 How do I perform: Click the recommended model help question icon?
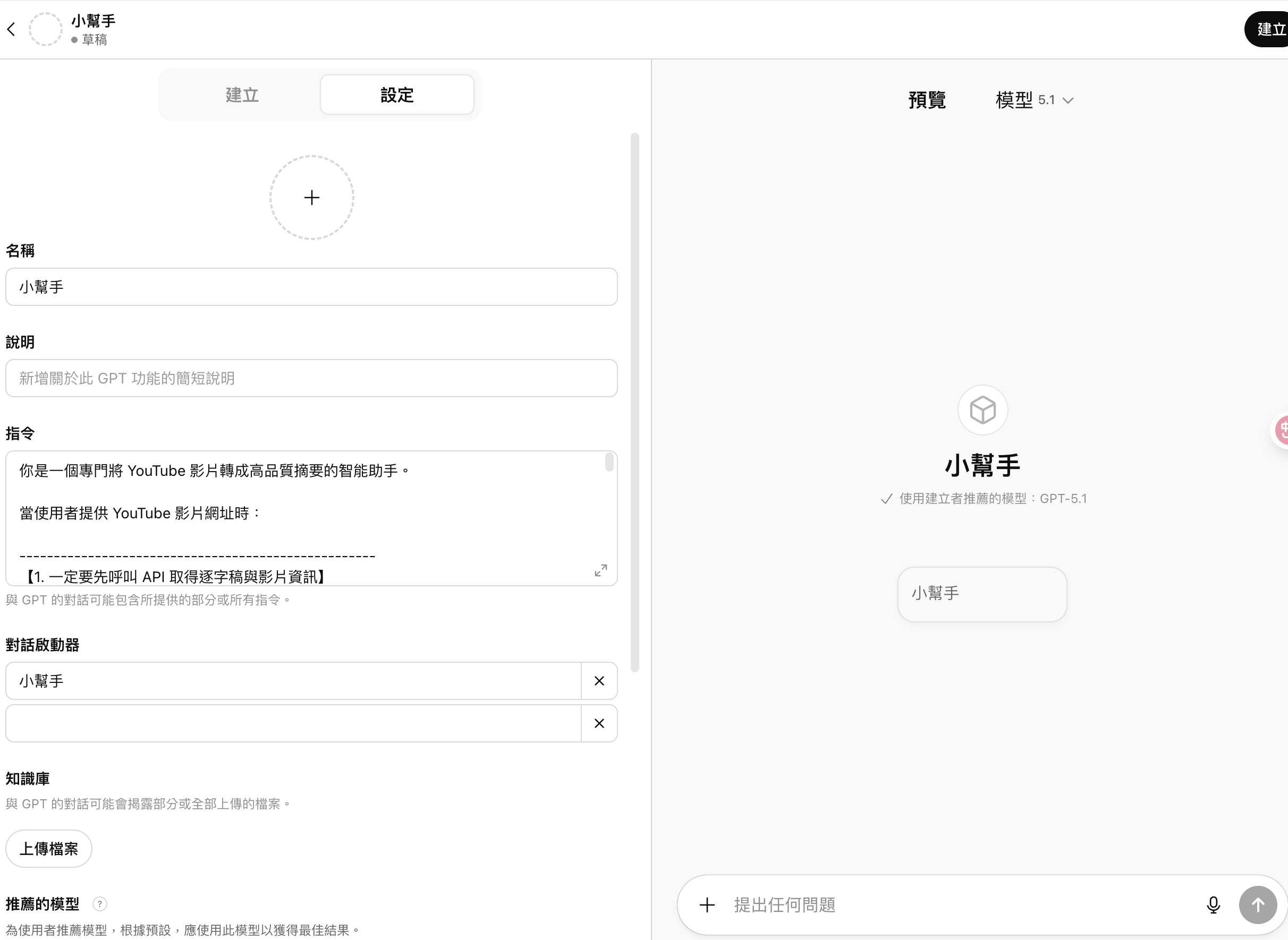tap(99, 903)
